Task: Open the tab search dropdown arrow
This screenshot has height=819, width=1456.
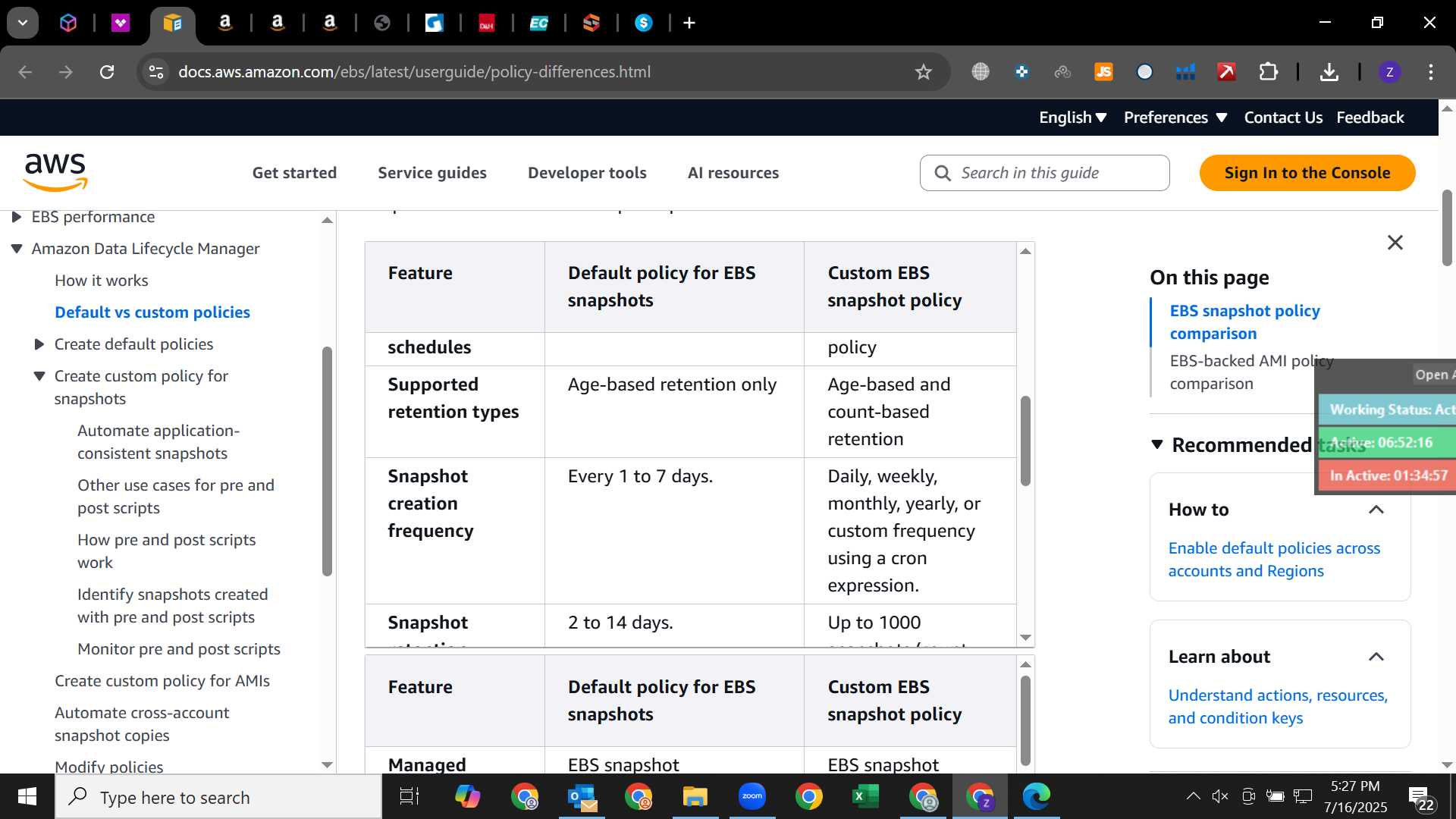Action: [x=23, y=23]
